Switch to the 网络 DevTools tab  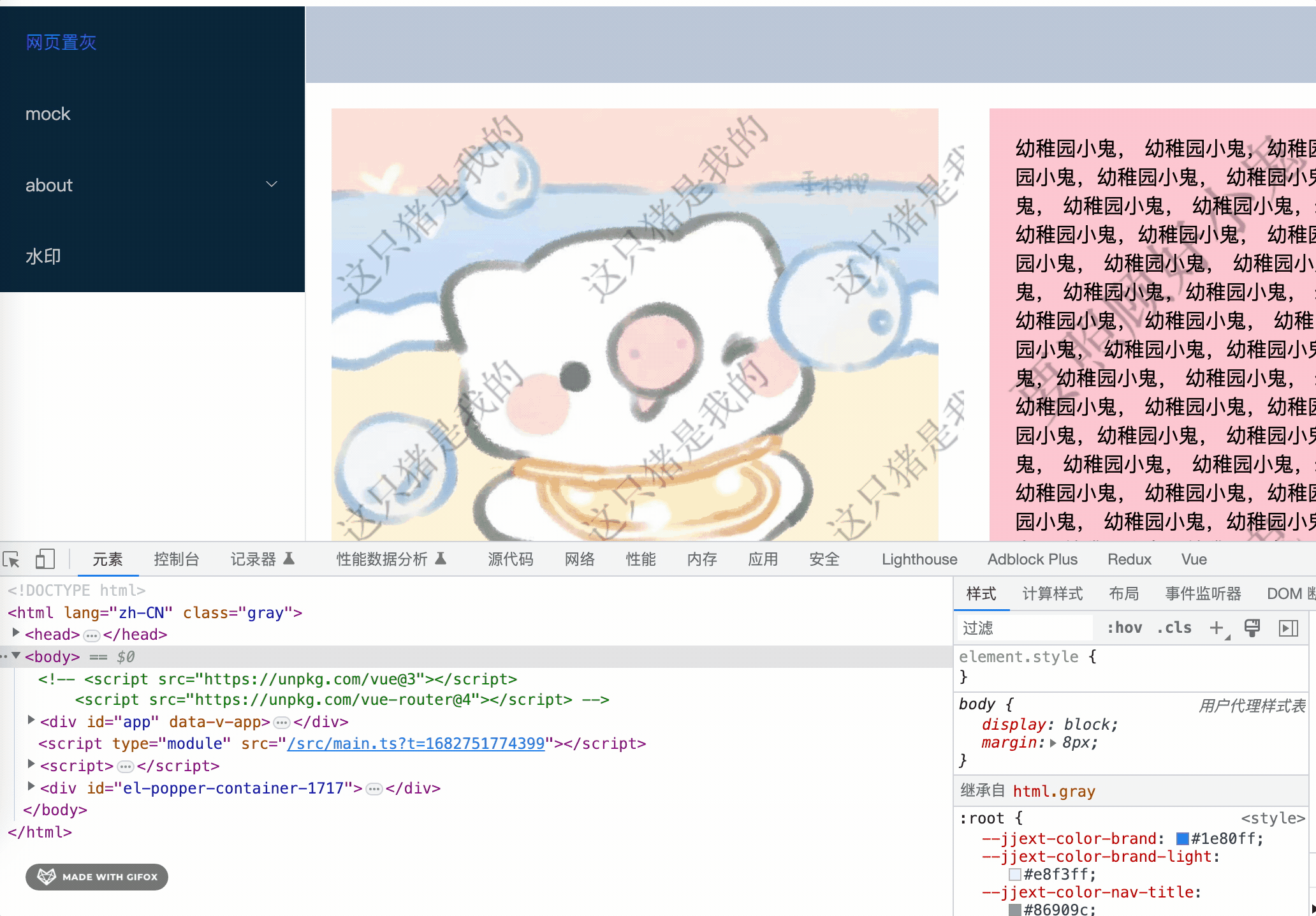click(x=579, y=559)
